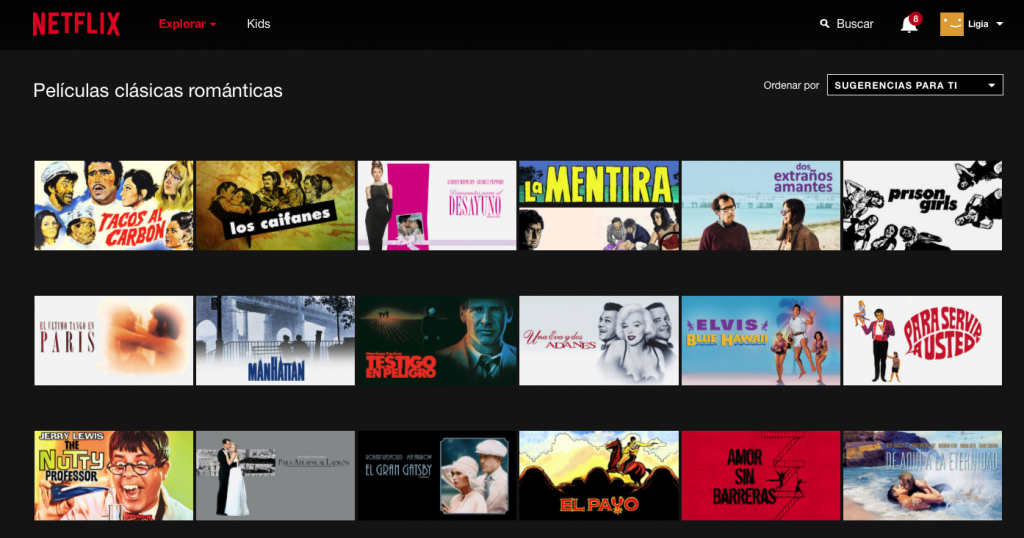
Task: Open the Los Caifanes movie
Action: coord(276,206)
